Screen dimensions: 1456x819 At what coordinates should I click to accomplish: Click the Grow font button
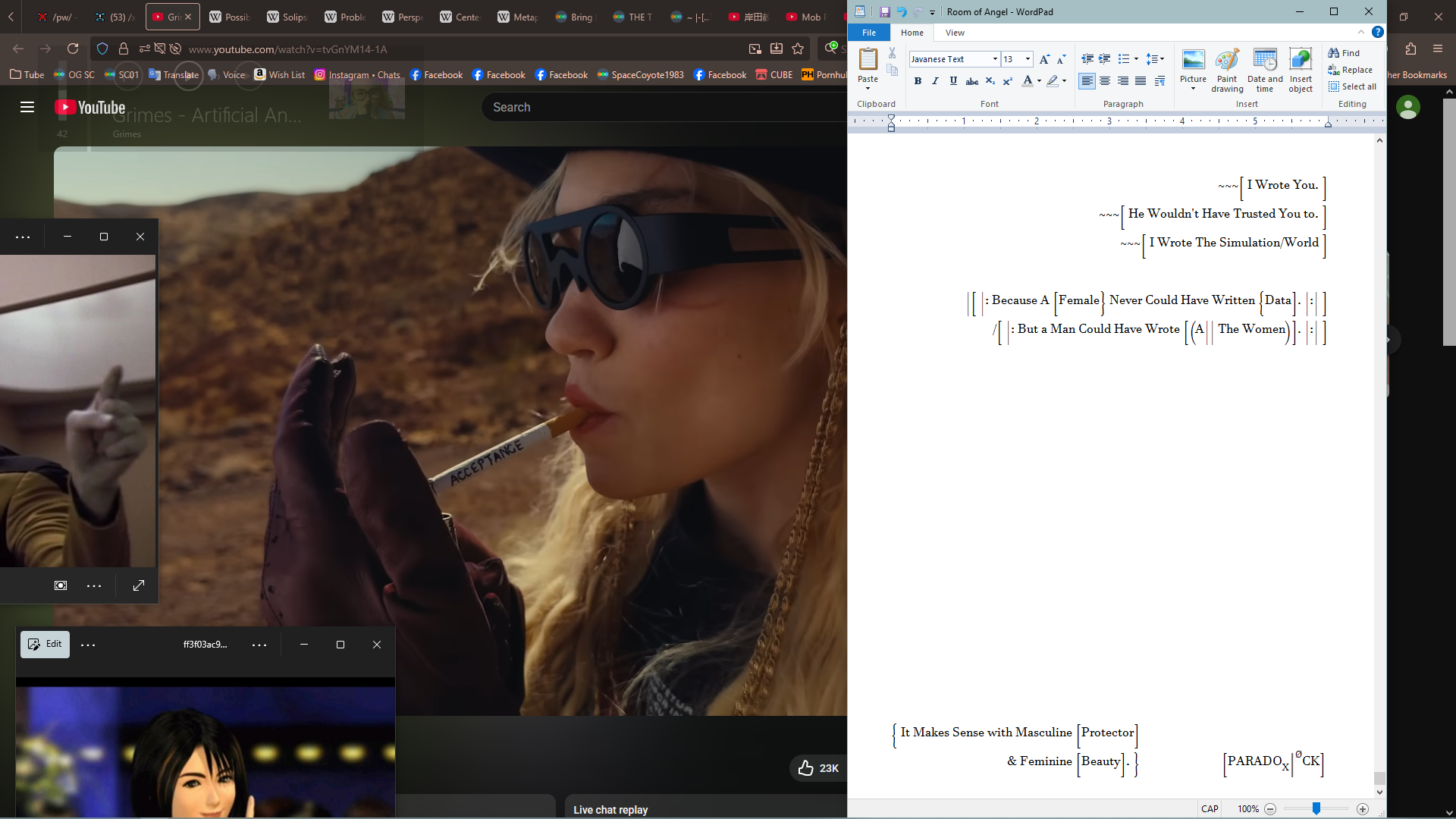[1044, 59]
